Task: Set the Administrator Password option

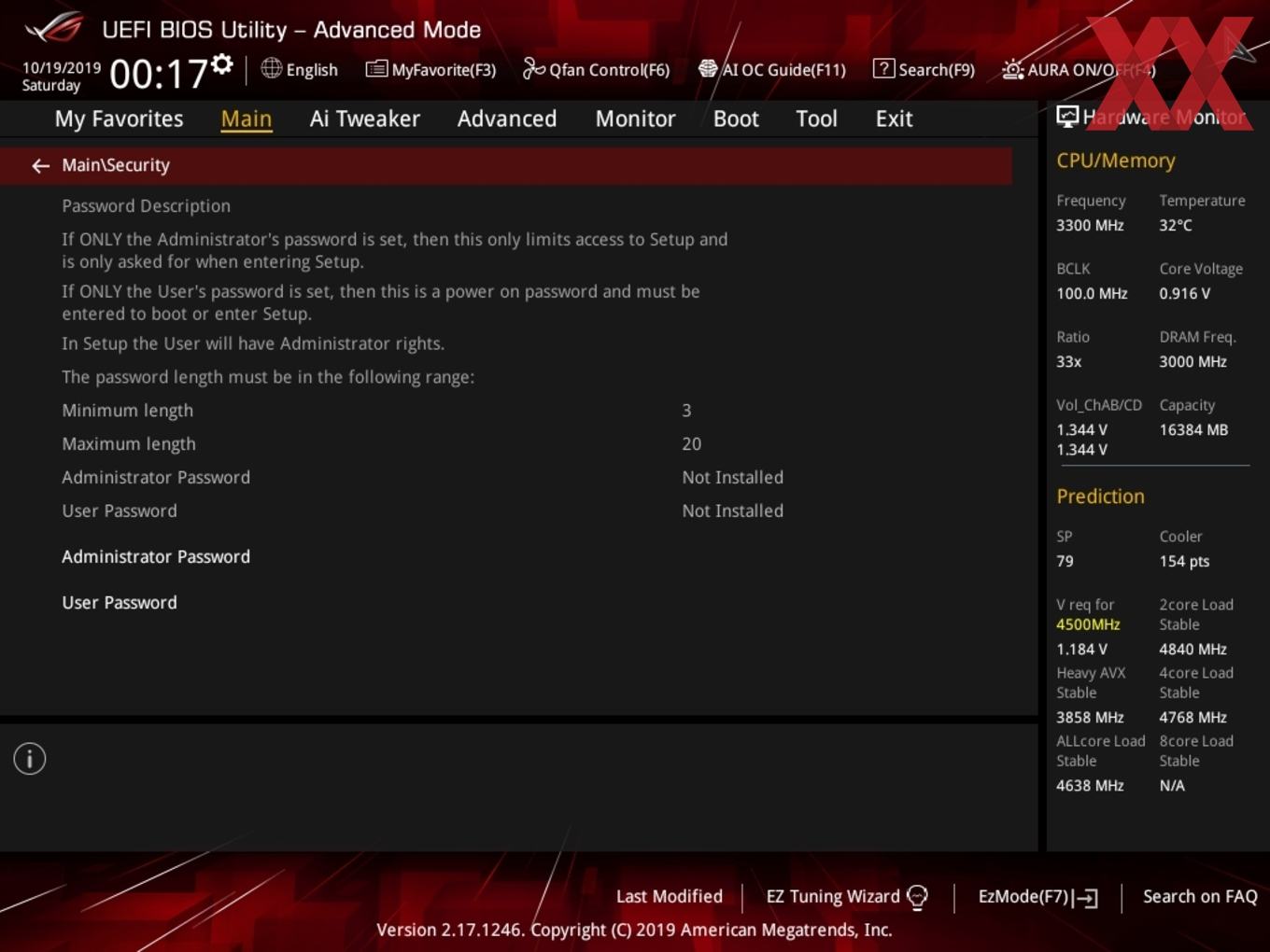Action: (156, 556)
